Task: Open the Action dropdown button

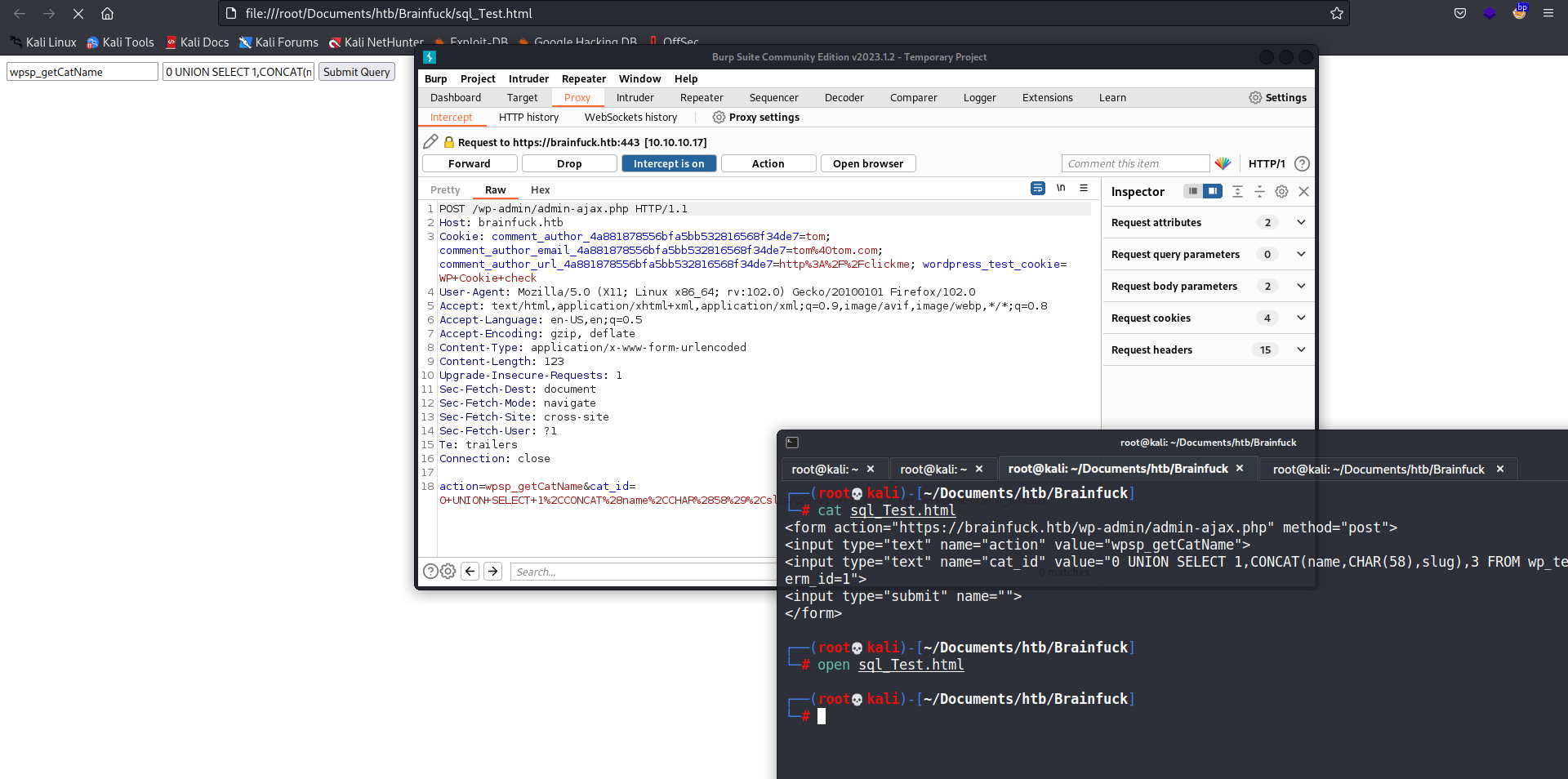Action: point(768,163)
